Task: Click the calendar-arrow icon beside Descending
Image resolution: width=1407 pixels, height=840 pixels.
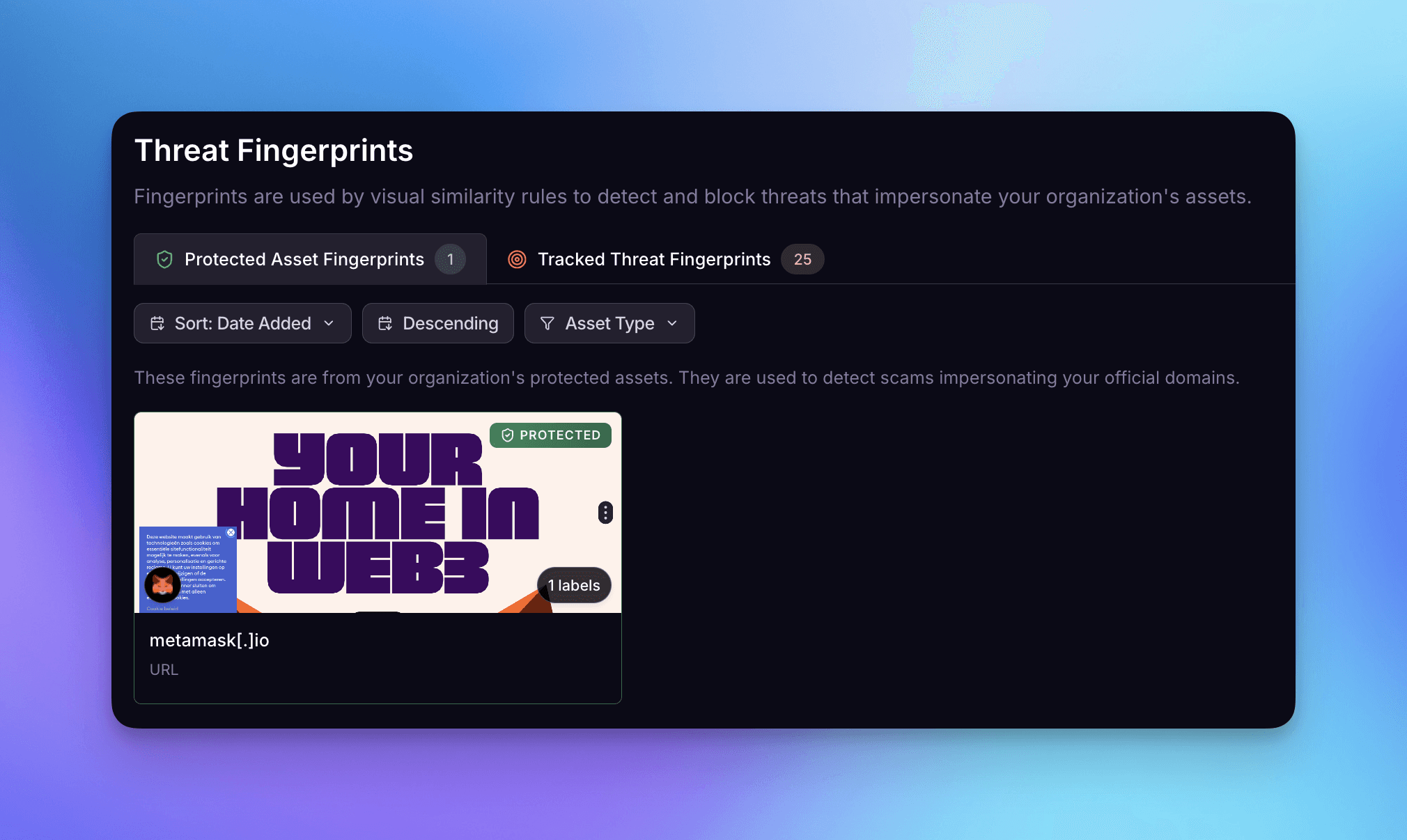Action: pyautogui.click(x=385, y=323)
